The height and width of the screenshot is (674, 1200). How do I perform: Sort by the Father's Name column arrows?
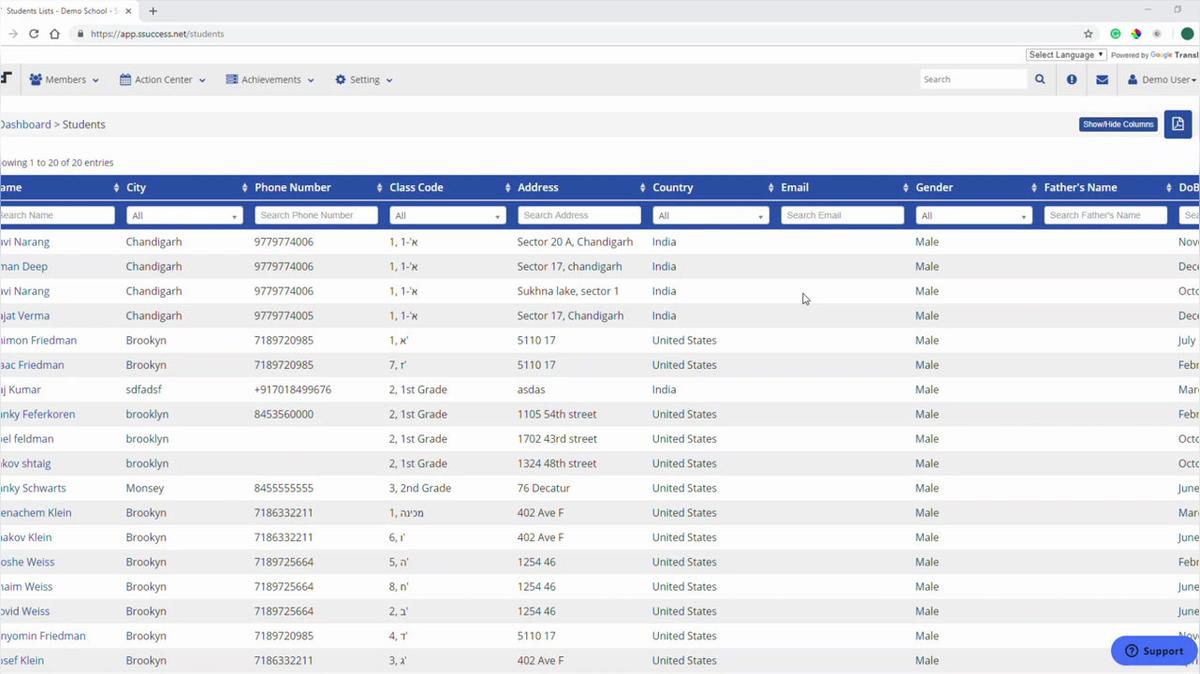point(1168,187)
